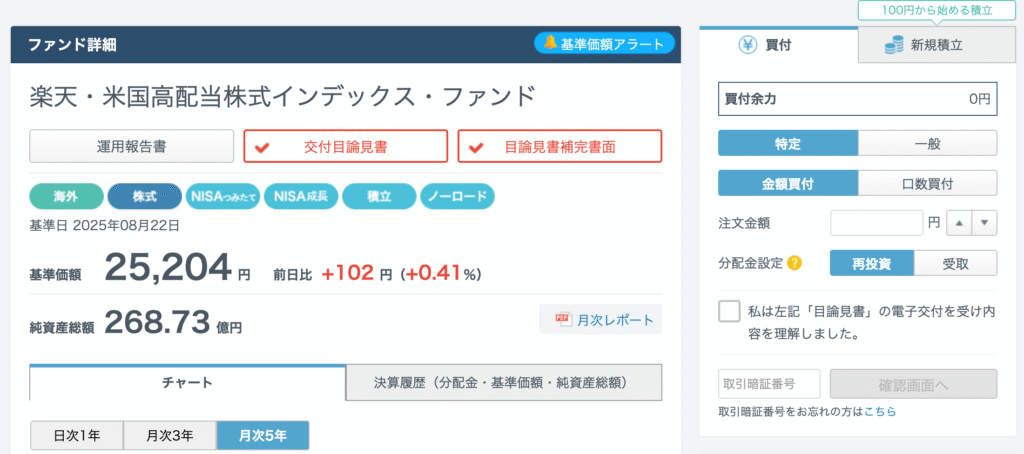Open the 運用報告書 document

point(131,146)
